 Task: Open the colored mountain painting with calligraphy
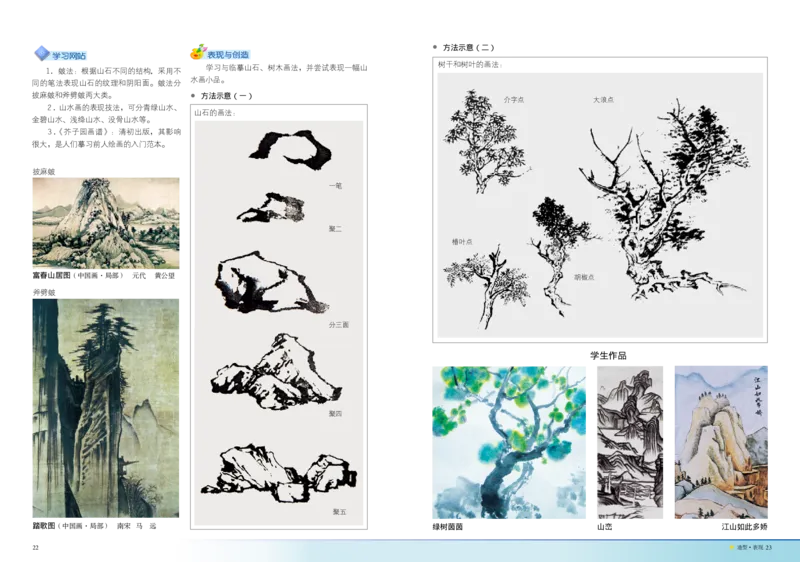[723, 440]
